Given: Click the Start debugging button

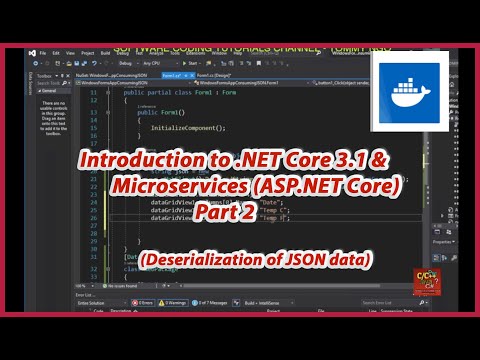Looking at the screenshot, I should [191, 63].
